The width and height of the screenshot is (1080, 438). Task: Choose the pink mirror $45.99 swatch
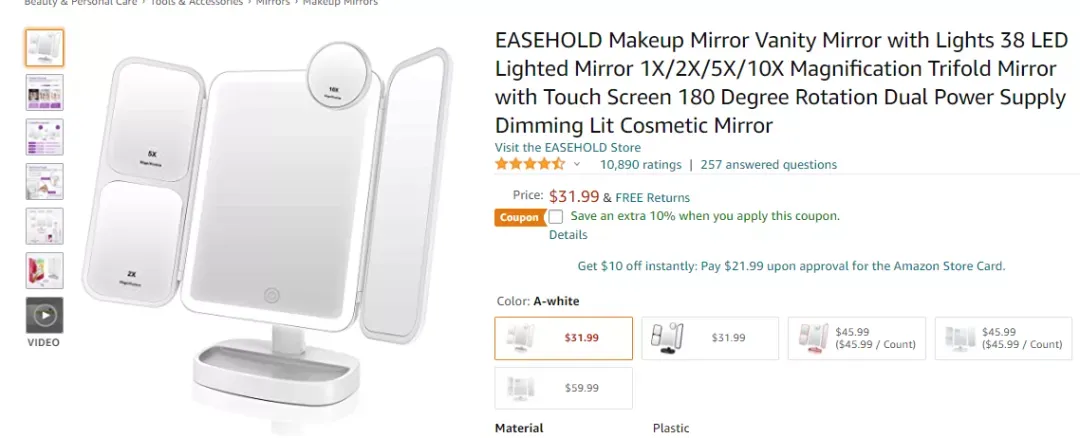click(857, 338)
